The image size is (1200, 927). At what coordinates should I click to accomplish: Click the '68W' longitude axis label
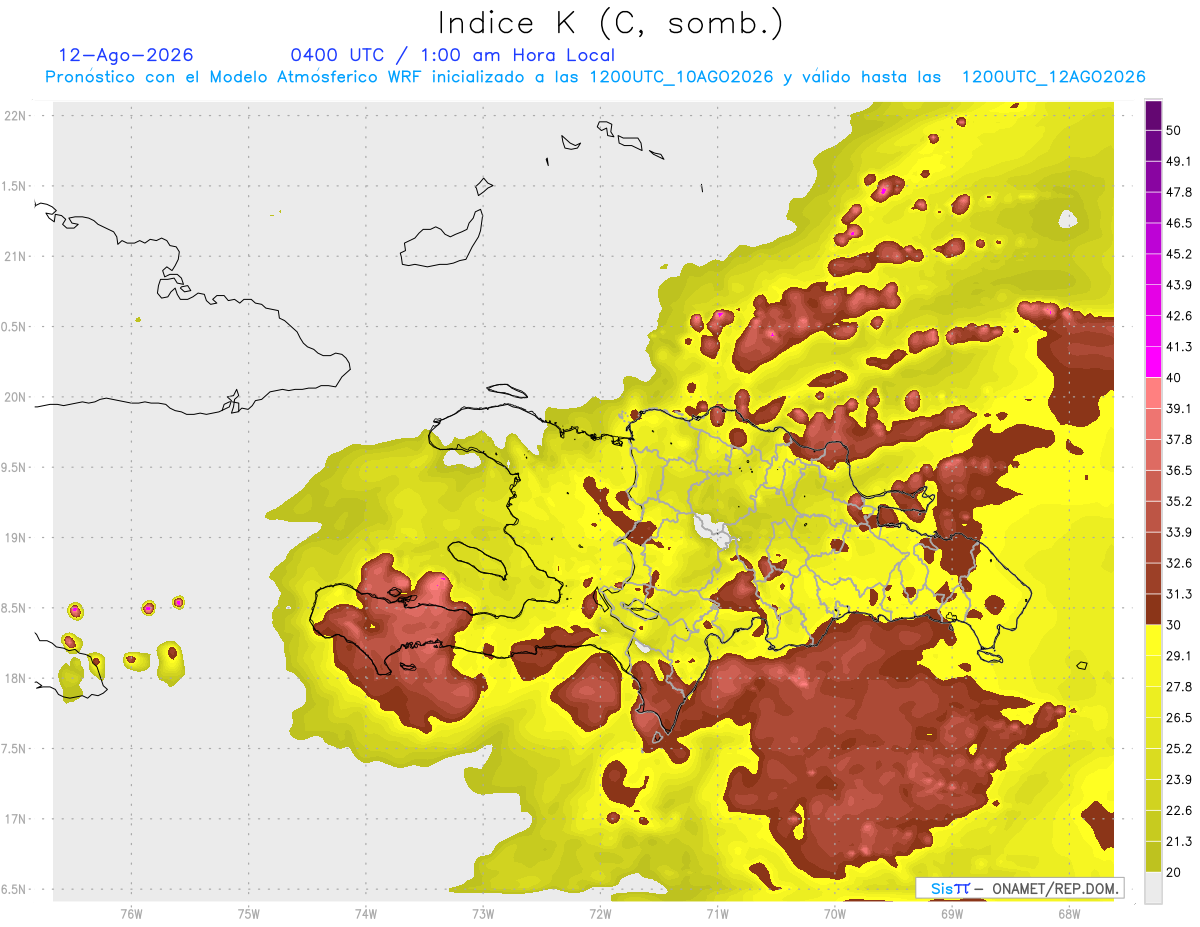pos(1069,913)
